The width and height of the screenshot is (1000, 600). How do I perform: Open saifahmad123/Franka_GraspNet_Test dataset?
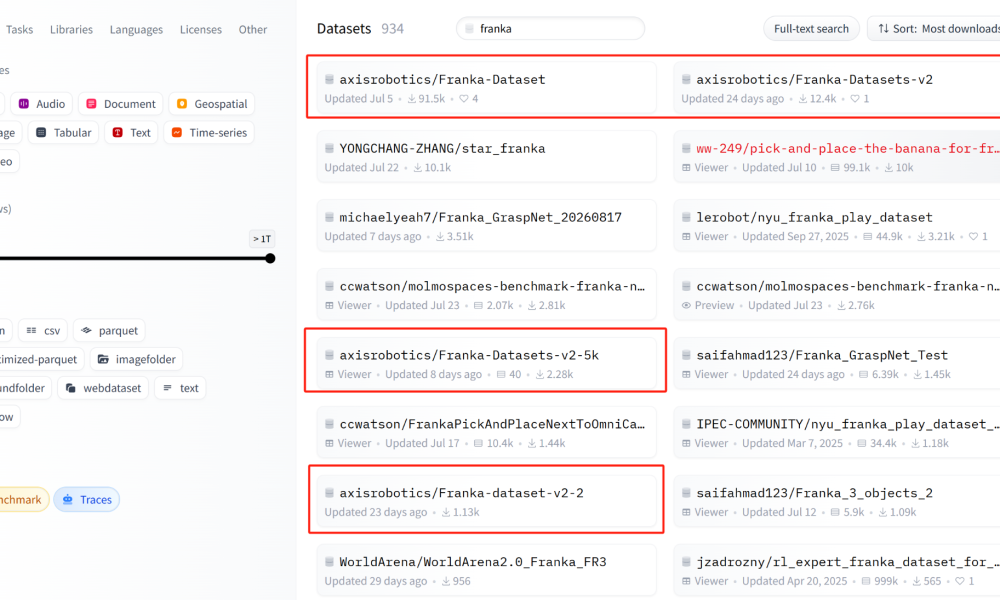tap(837, 363)
